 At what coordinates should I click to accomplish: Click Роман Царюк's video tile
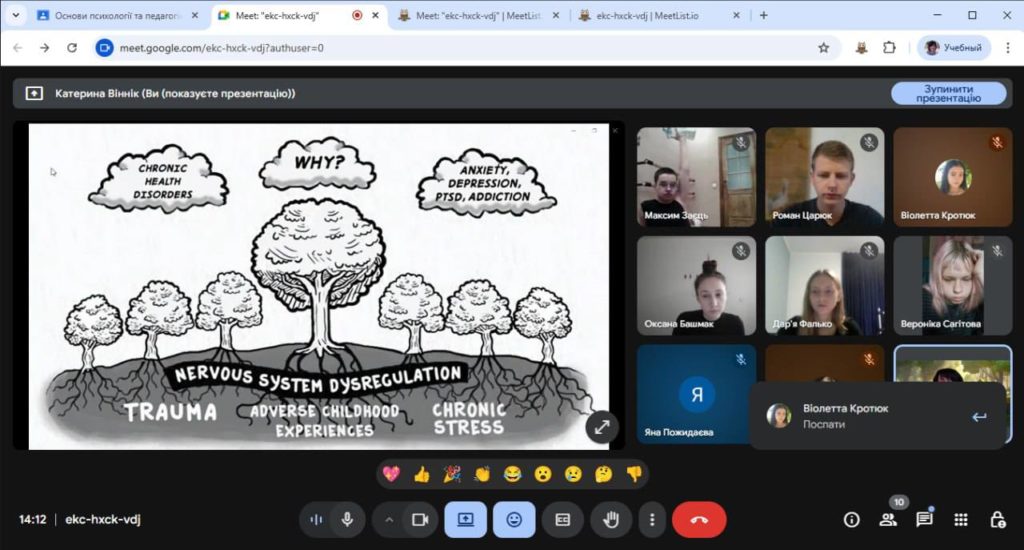(825, 176)
